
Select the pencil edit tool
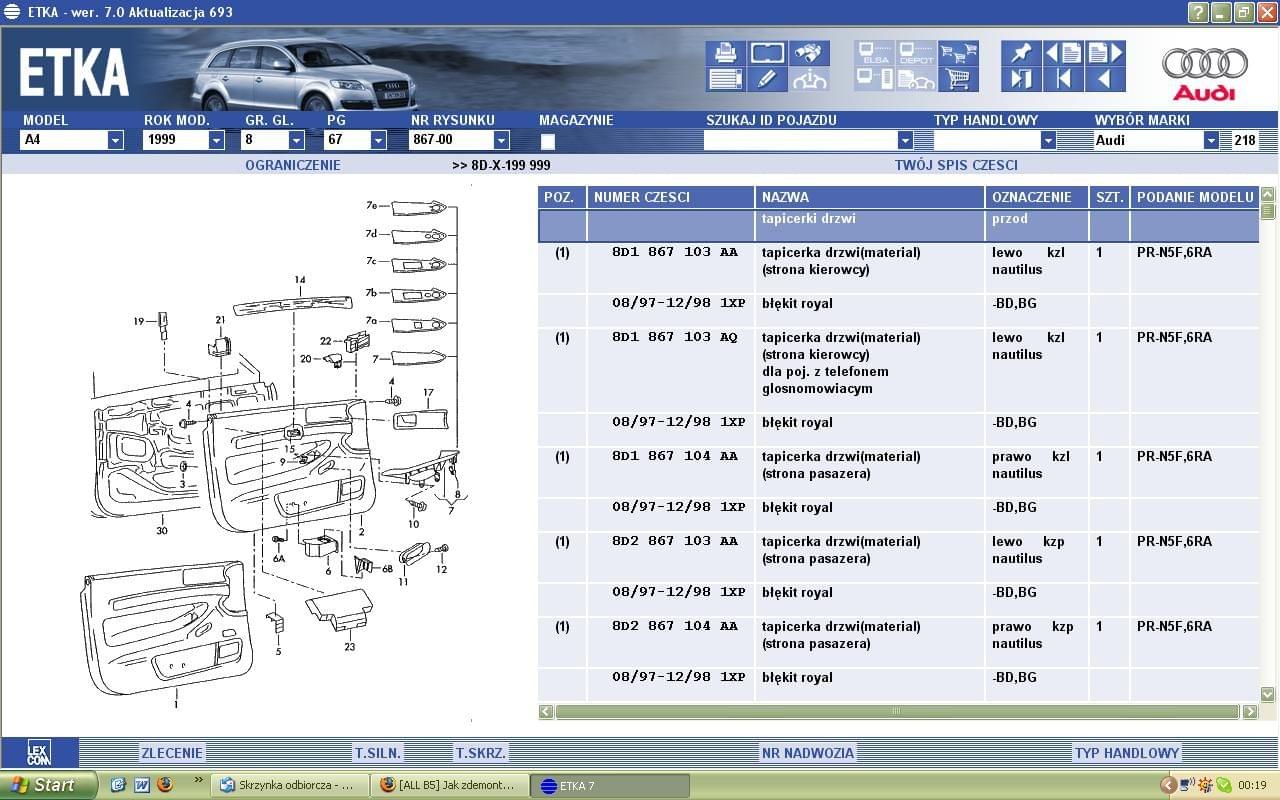(767, 79)
